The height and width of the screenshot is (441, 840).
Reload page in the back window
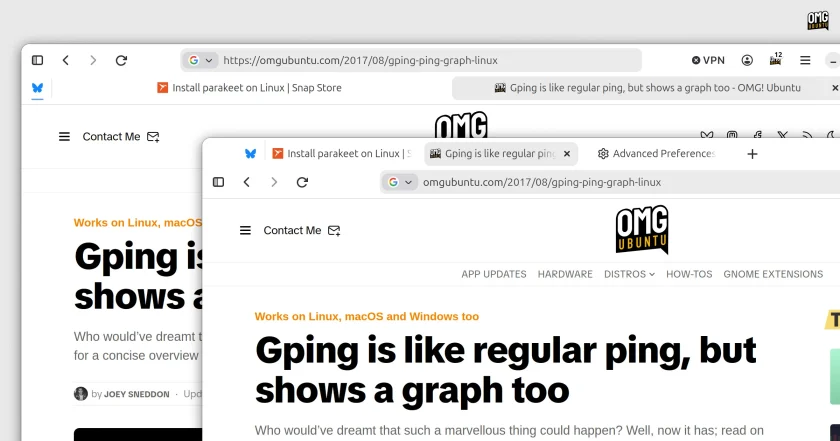coord(122,60)
